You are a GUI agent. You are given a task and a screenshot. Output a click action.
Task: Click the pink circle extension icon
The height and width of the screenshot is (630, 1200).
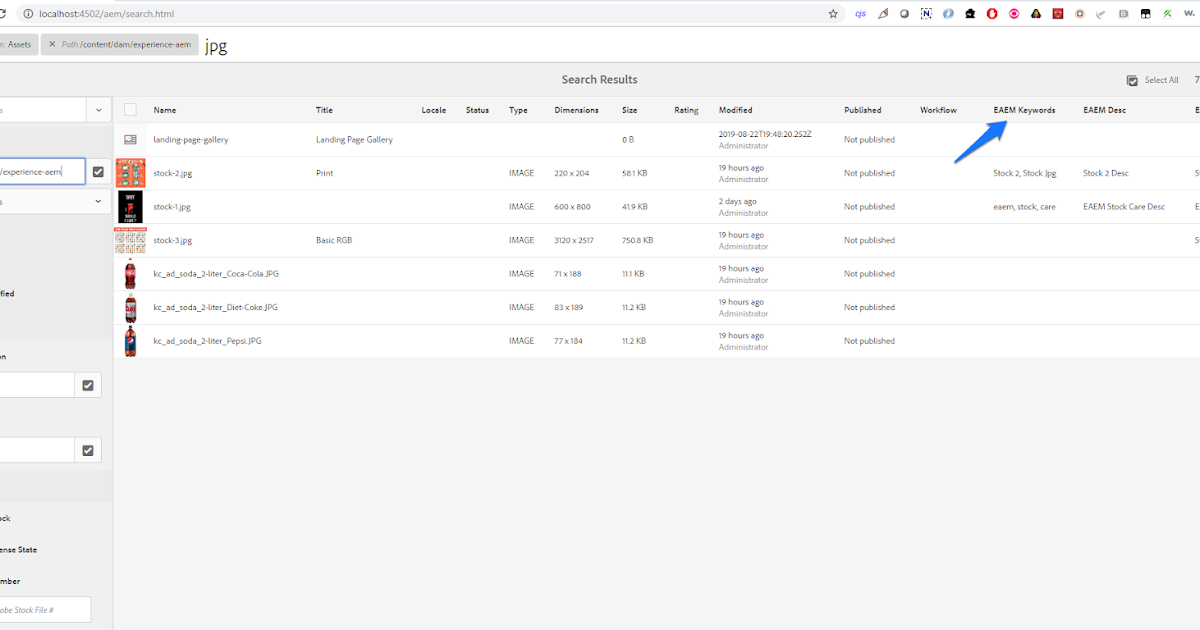tap(1012, 13)
